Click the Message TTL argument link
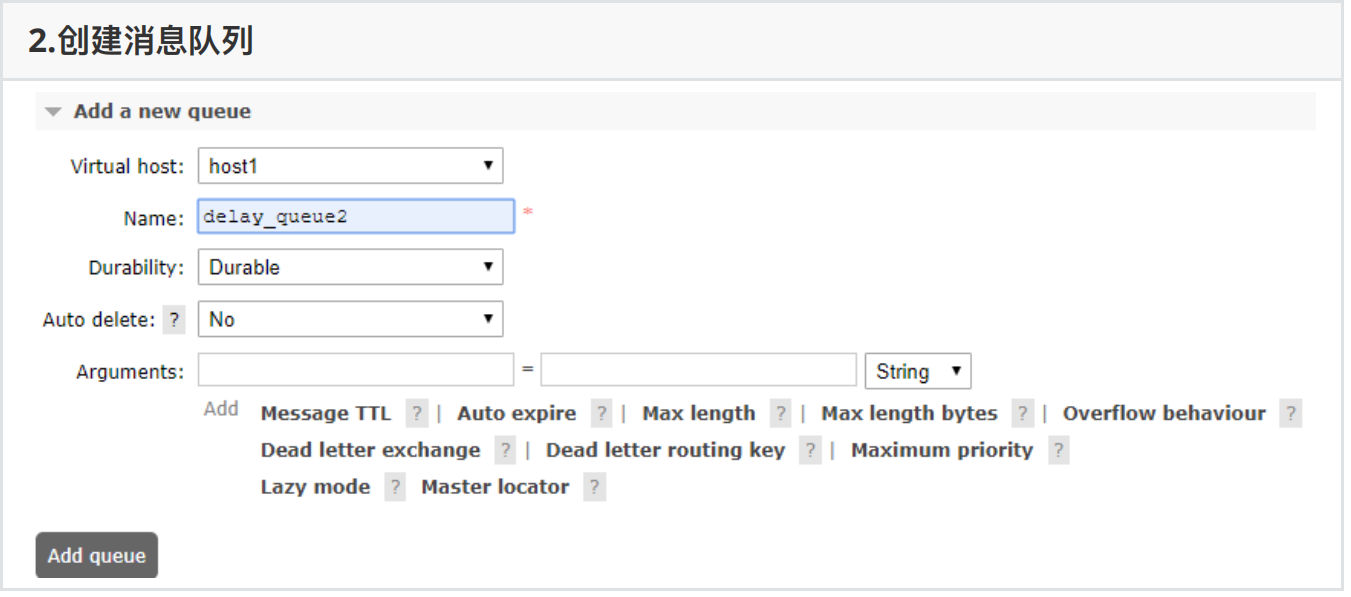Screen dimensions: 1351x597 click(x=326, y=414)
